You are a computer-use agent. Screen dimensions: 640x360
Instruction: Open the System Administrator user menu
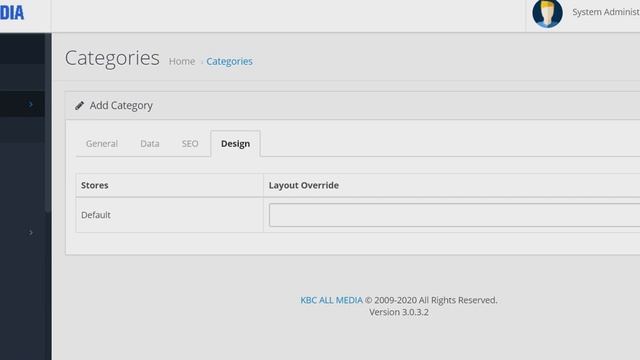[606, 12]
